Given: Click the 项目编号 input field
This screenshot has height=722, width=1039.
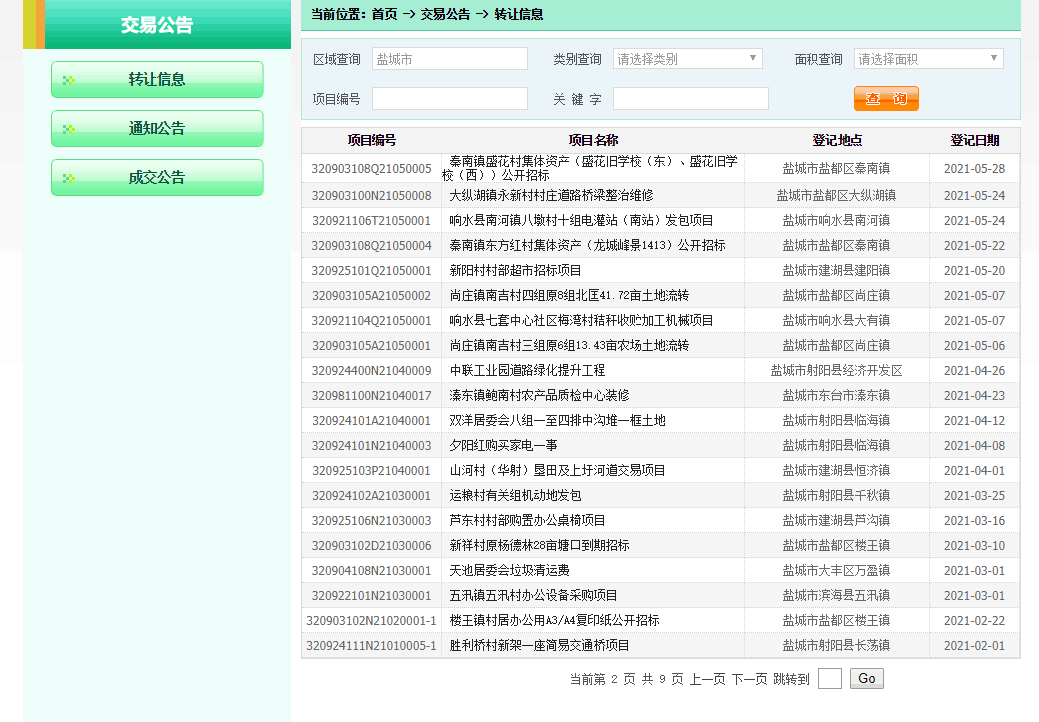Looking at the screenshot, I should [449, 98].
